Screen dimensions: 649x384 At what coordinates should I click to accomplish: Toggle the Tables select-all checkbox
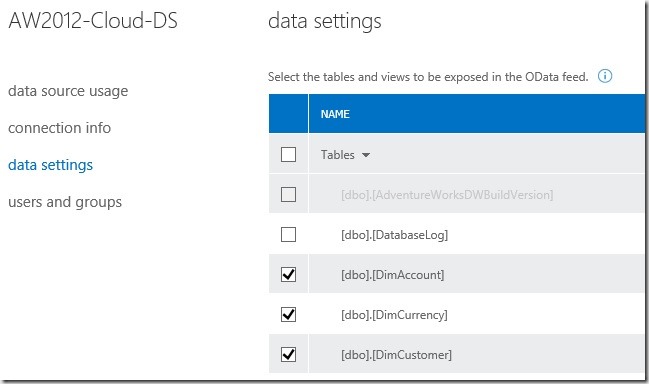288,155
